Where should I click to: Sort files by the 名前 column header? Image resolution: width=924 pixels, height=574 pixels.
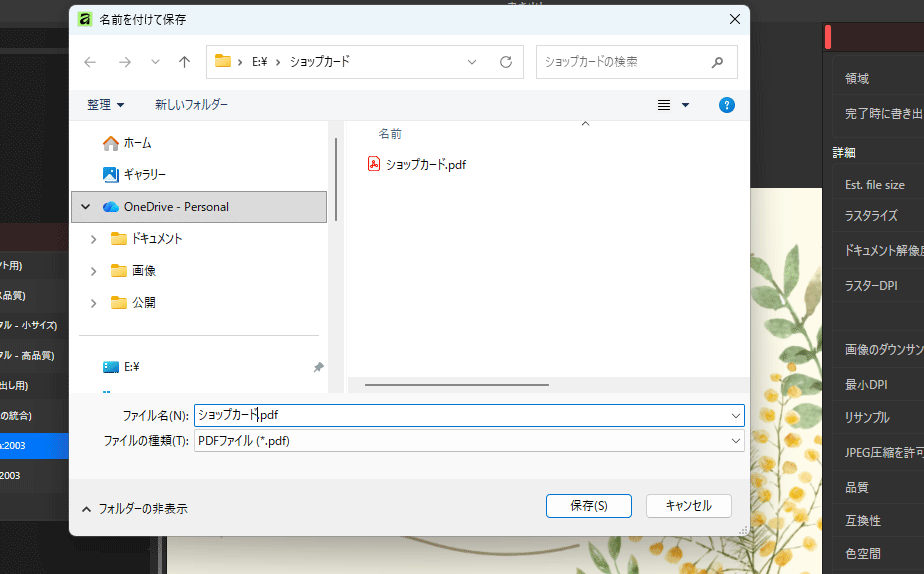[390, 134]
